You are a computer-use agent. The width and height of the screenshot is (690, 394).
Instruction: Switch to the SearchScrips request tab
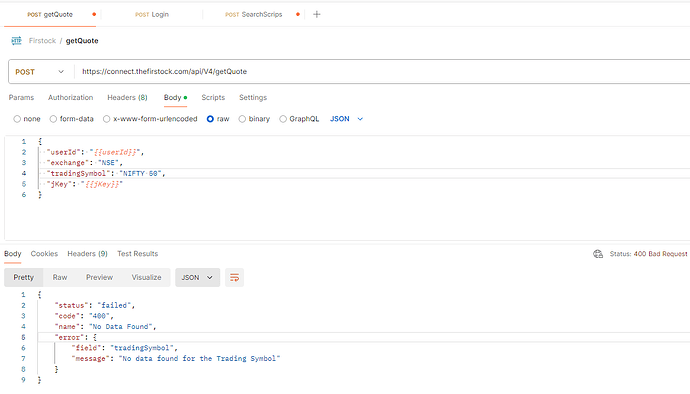253,15
